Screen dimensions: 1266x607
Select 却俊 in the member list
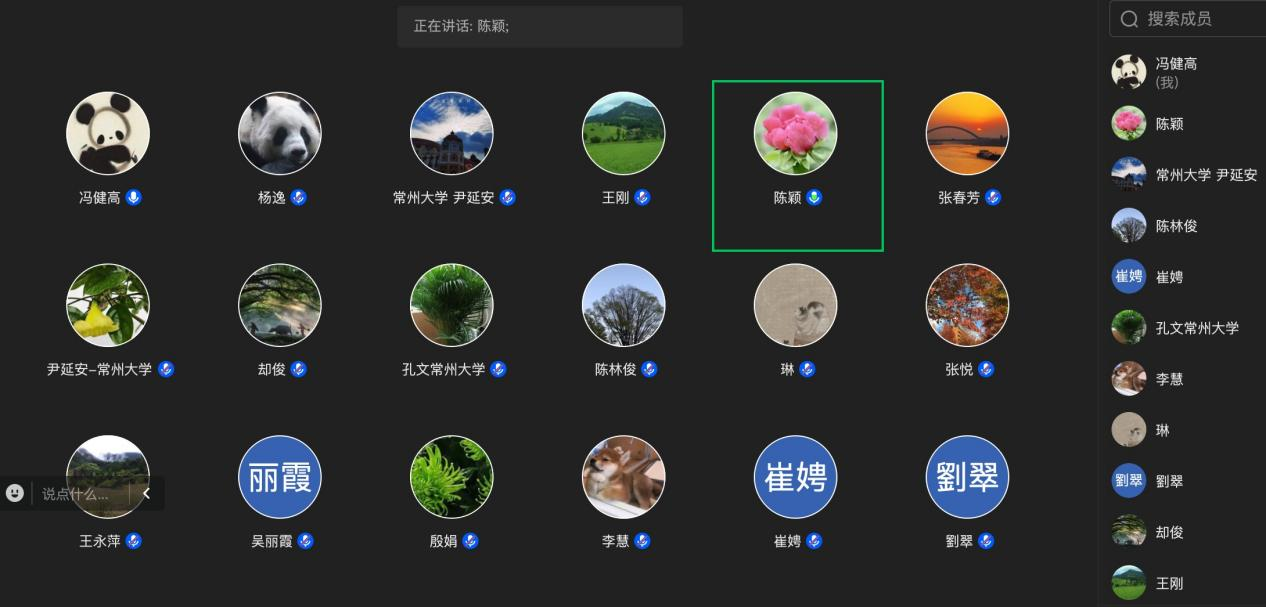pyautogui.click(x=1188, y=532)
